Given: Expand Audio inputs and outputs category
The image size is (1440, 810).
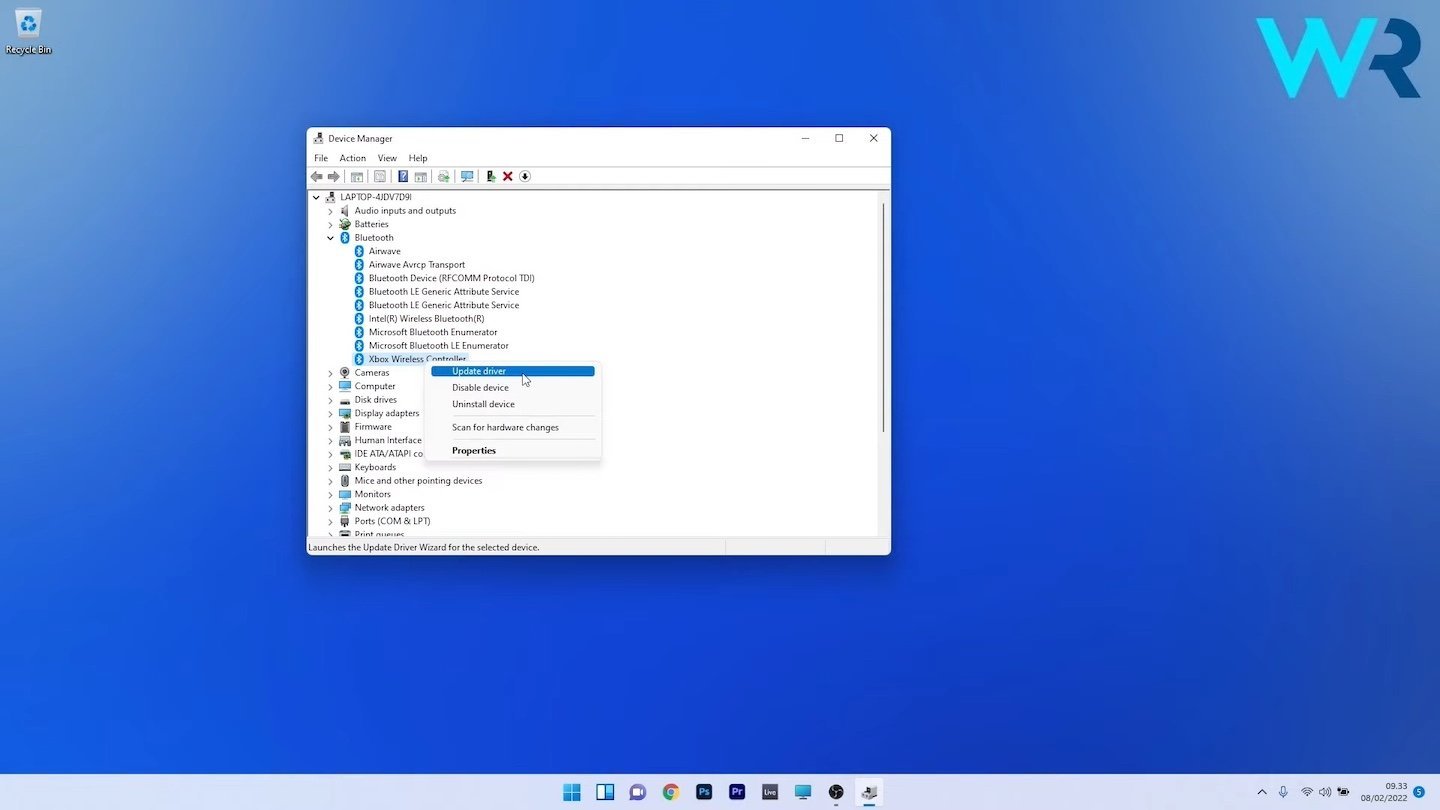Looking at the screenshot, I should (x=330, y=211).
